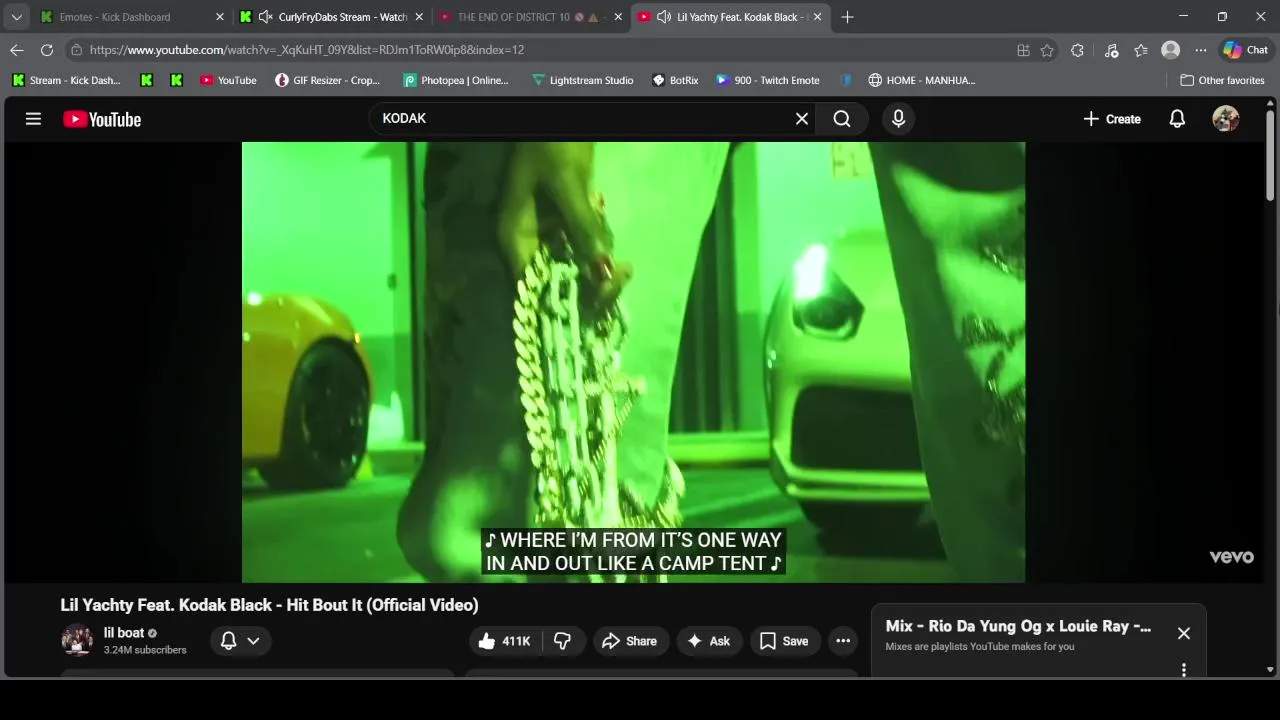Open the Ask AI button
This screenshot has width=1280, height=720.
pos(709,641)
